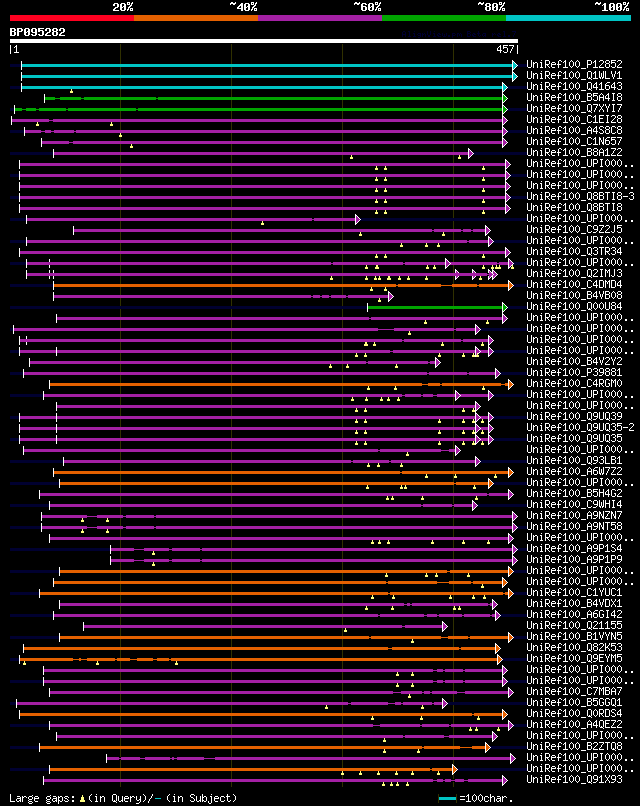Select the UniRef100_Q0RDS4 label
Screen dimensions: 640x806
(x=574, y=713)
